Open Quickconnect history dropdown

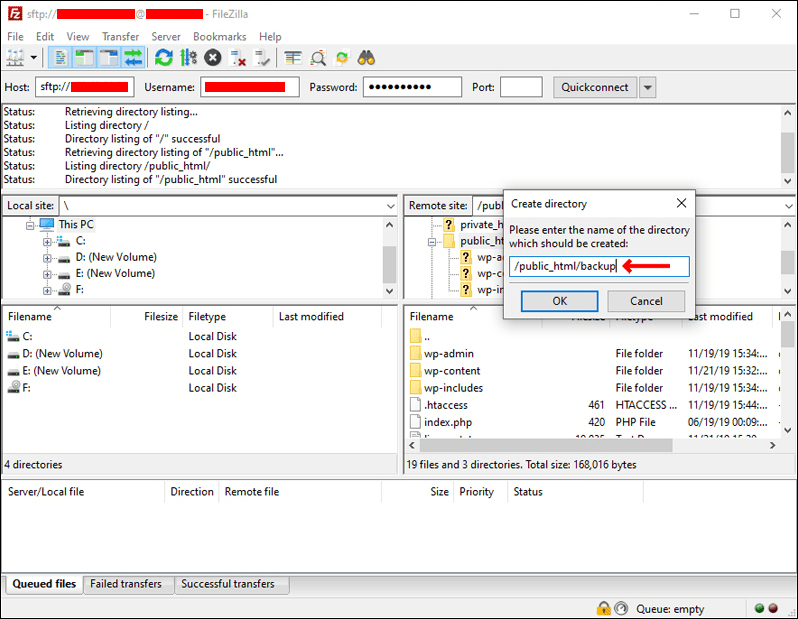pos(647,87)
